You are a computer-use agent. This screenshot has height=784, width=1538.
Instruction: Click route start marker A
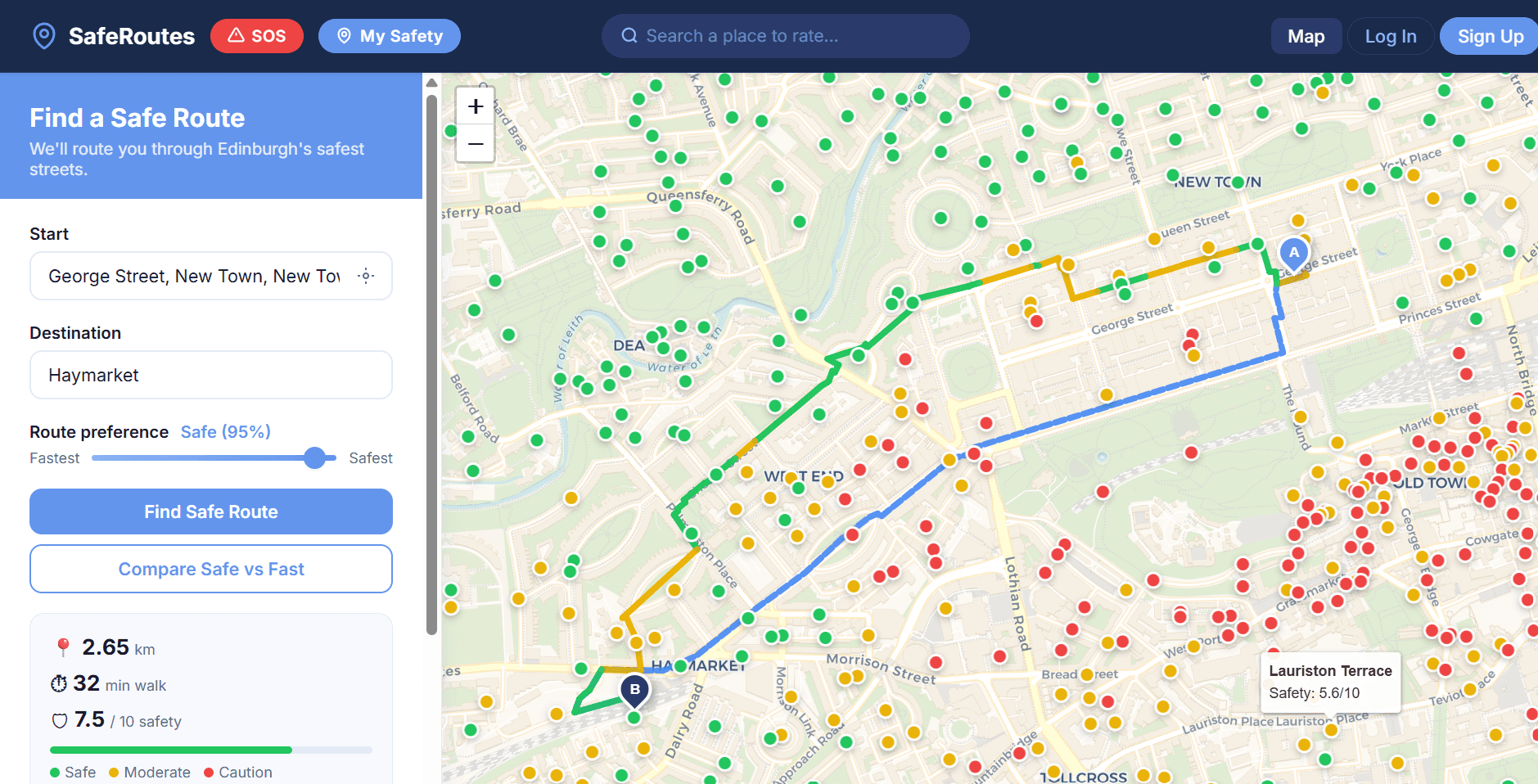click(1294, 255)
